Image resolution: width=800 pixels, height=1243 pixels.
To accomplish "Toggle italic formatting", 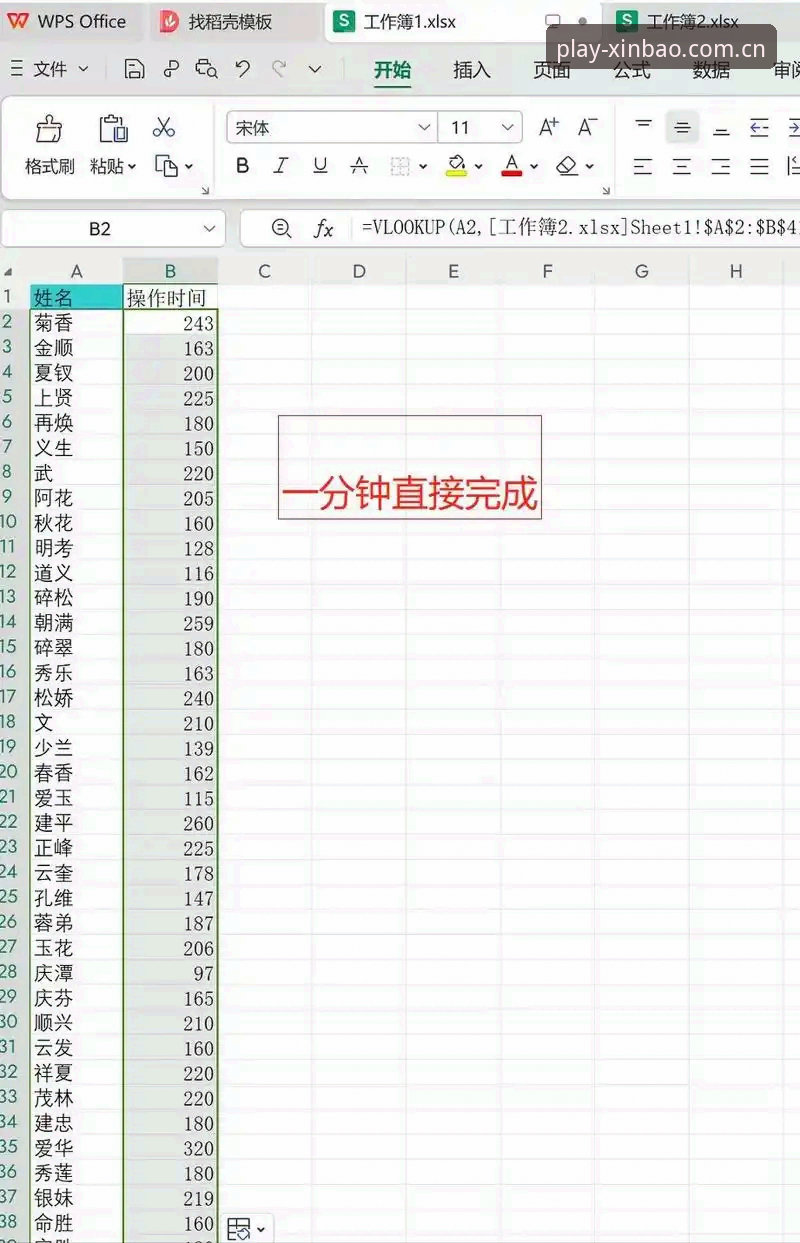I will [x=281, y=166].
